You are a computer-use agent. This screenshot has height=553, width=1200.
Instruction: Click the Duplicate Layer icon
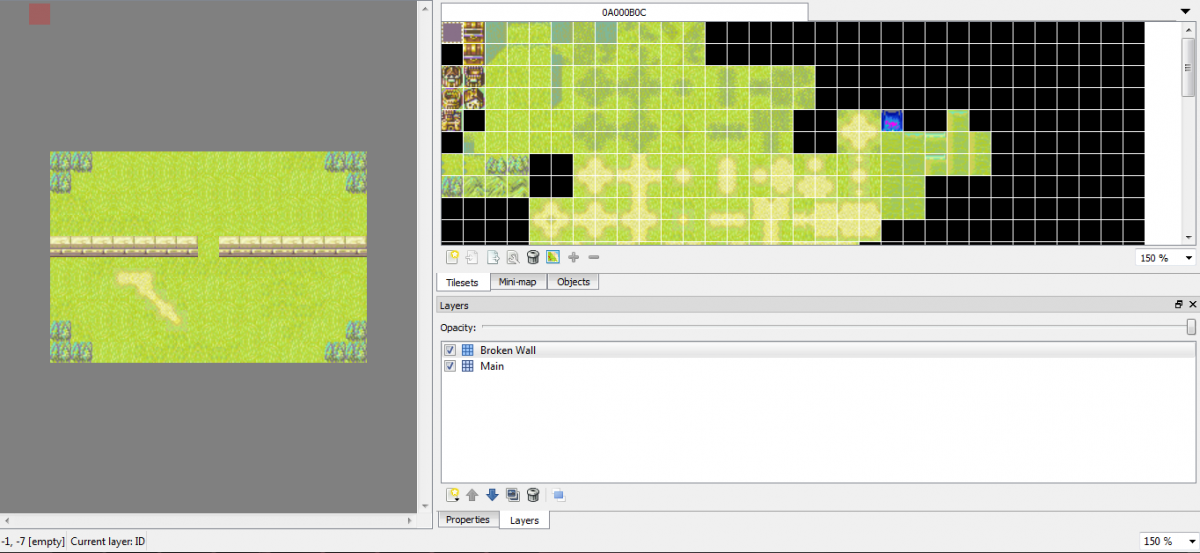coord(513,495)
